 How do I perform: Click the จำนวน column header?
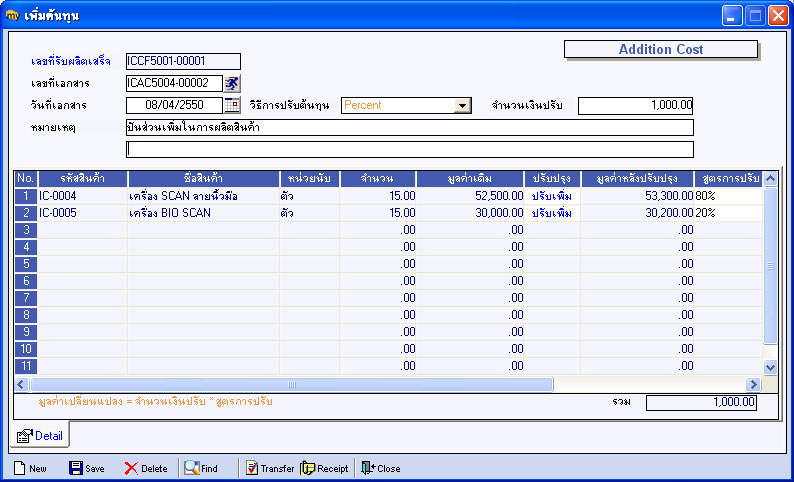click(378, 179)
